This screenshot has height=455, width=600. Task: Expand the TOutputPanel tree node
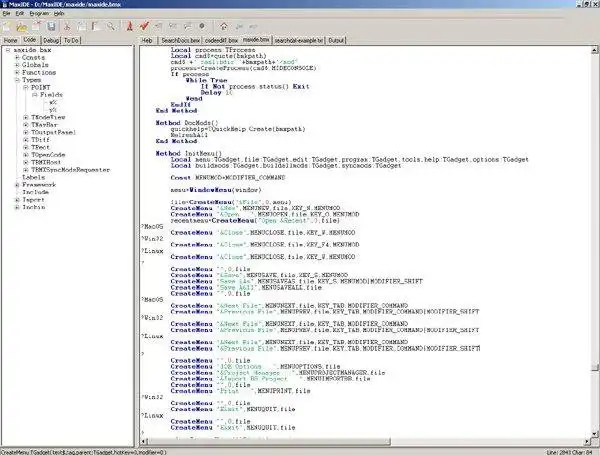click(x=26, y=132)
